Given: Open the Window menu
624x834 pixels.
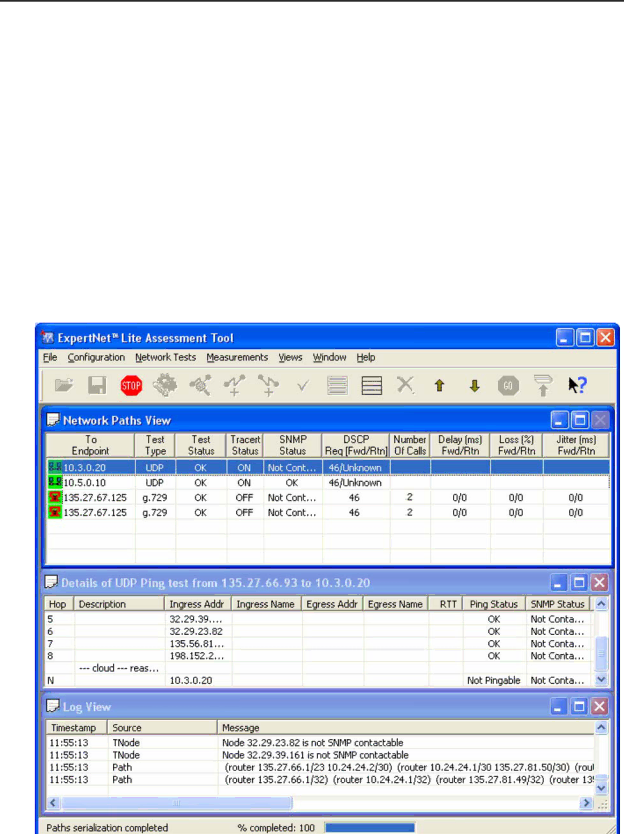Looking at the screenshot, I should tap(329, 357).
